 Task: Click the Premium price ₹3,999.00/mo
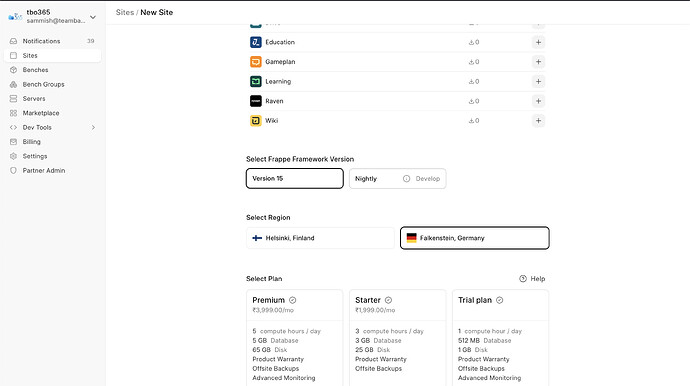[273, 310]
